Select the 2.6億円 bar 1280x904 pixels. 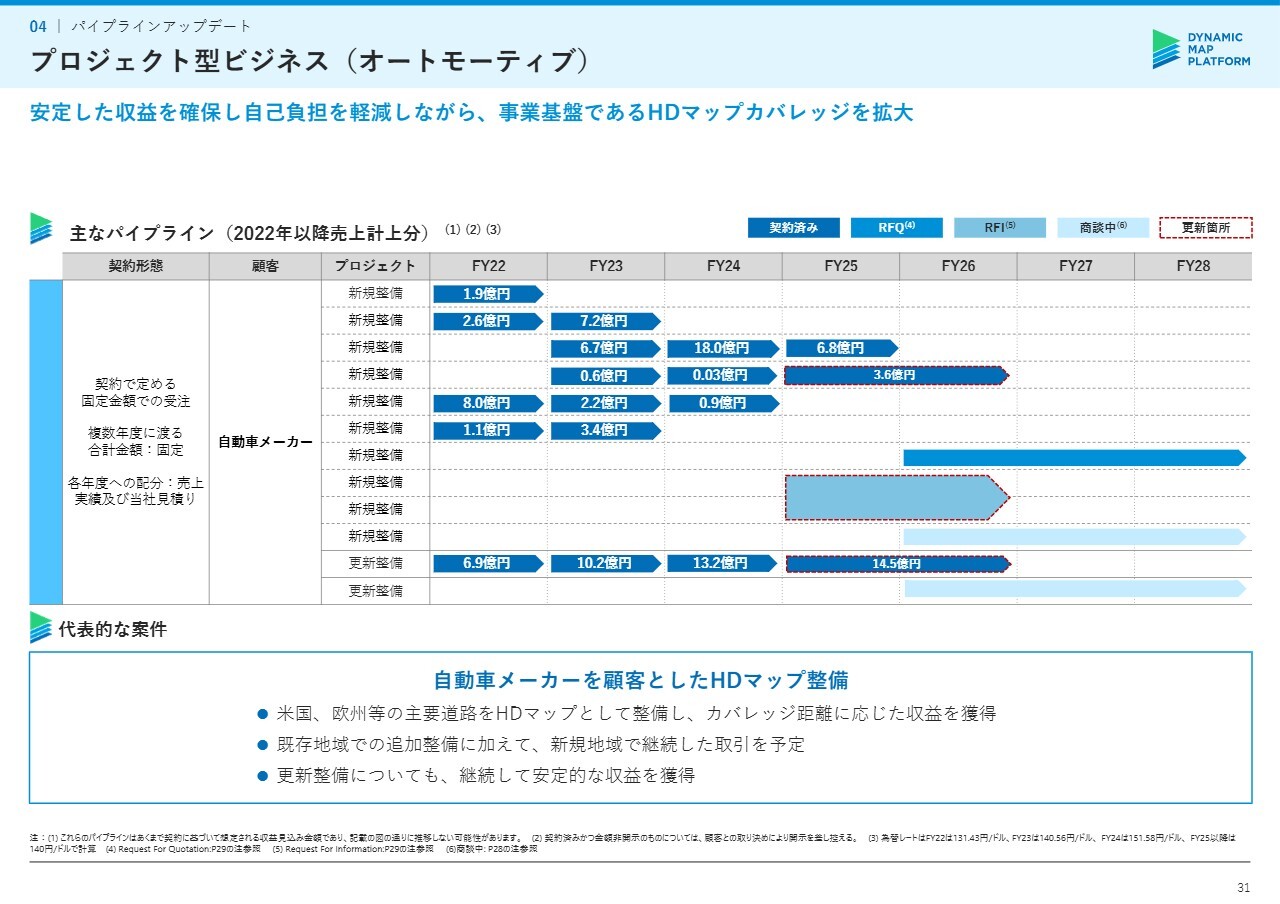coord(488,321)
